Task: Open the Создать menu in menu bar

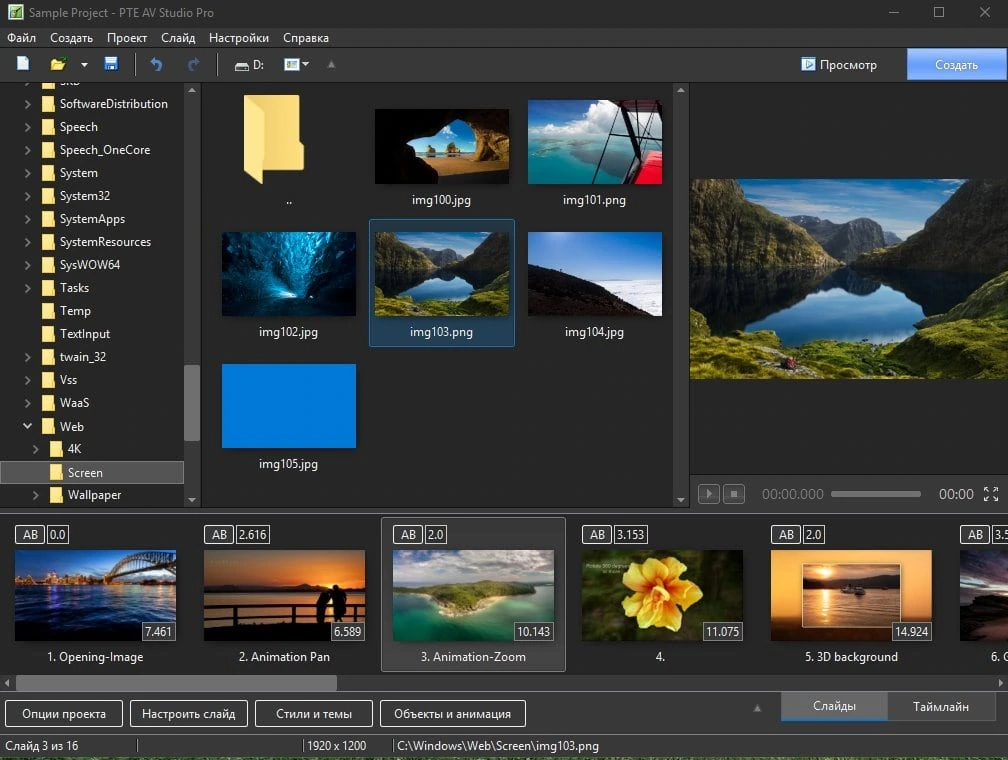Action: (71, 38)
